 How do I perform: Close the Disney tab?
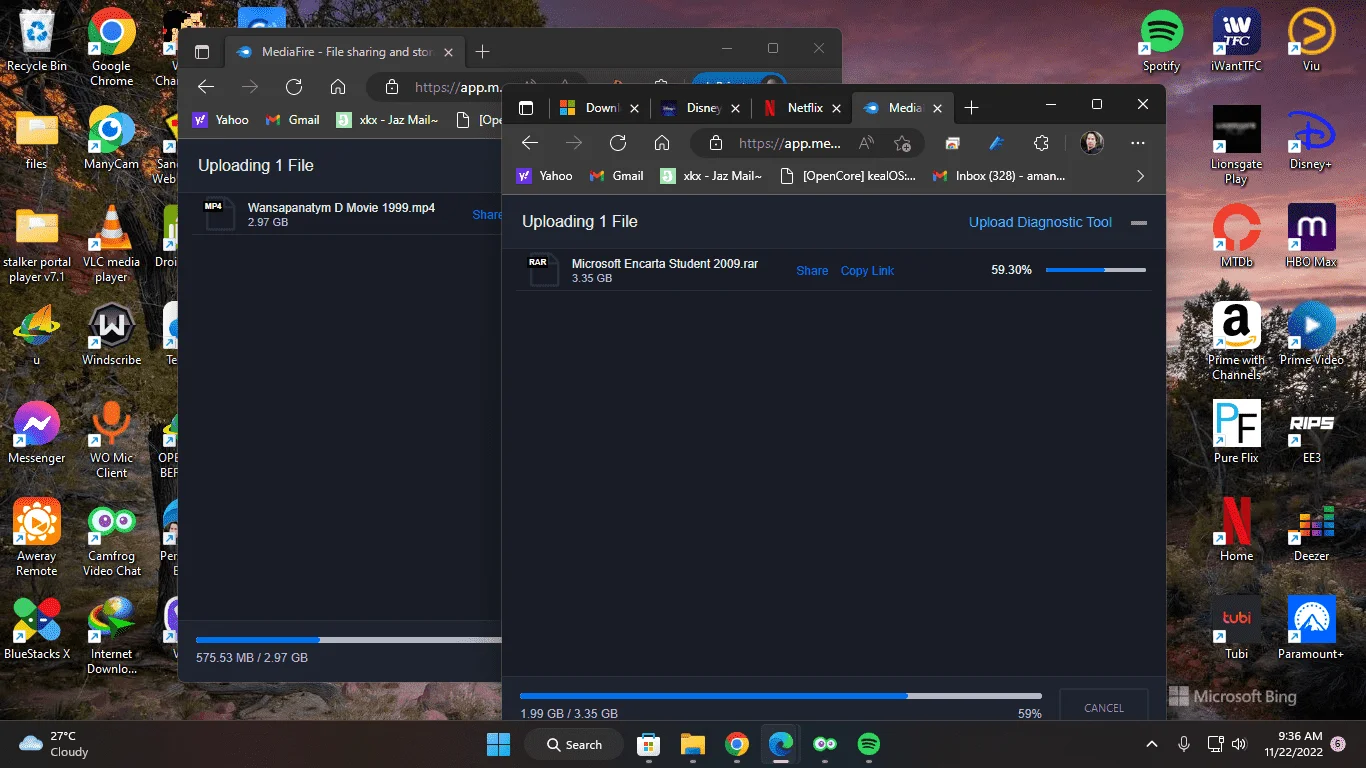[x=736, y=108]
